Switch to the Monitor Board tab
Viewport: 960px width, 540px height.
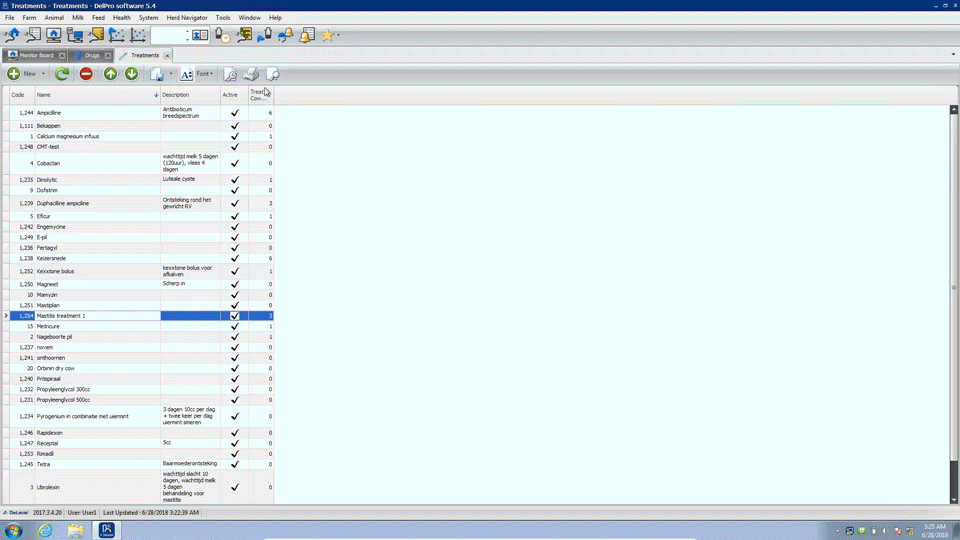[x=36, y=55]
